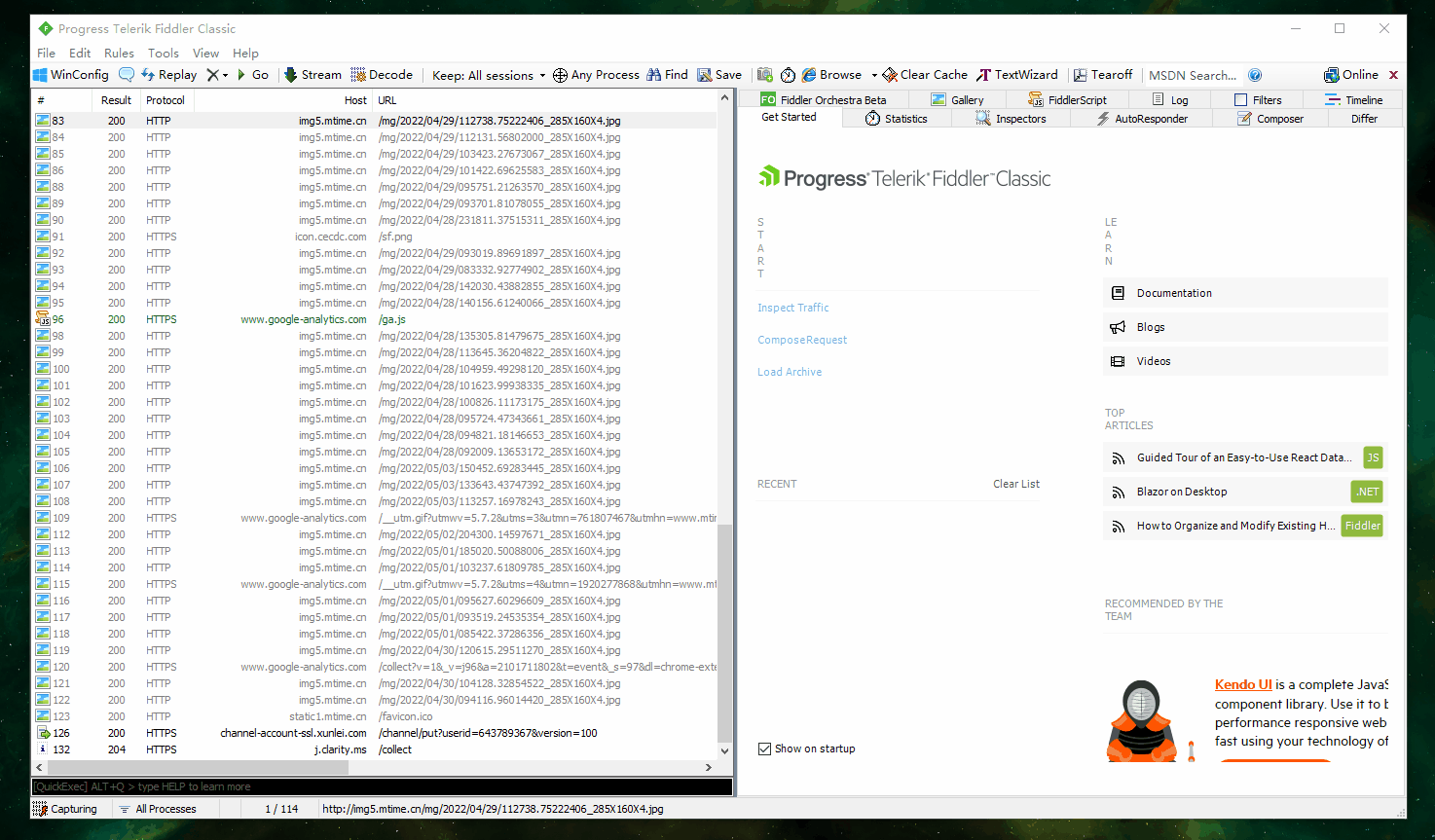Click the comment speech bubble icon

coord(127,75)
